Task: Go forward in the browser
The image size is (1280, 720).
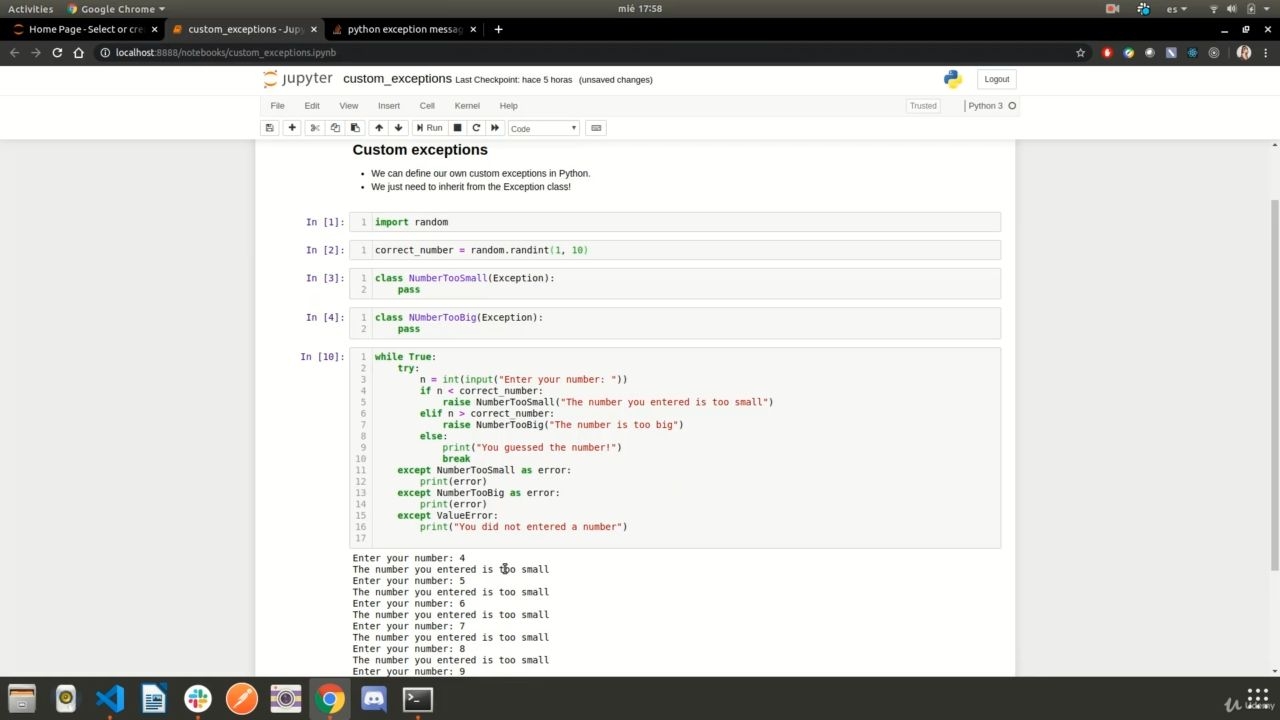Action: pyautogui.click(x=36, y=52)
